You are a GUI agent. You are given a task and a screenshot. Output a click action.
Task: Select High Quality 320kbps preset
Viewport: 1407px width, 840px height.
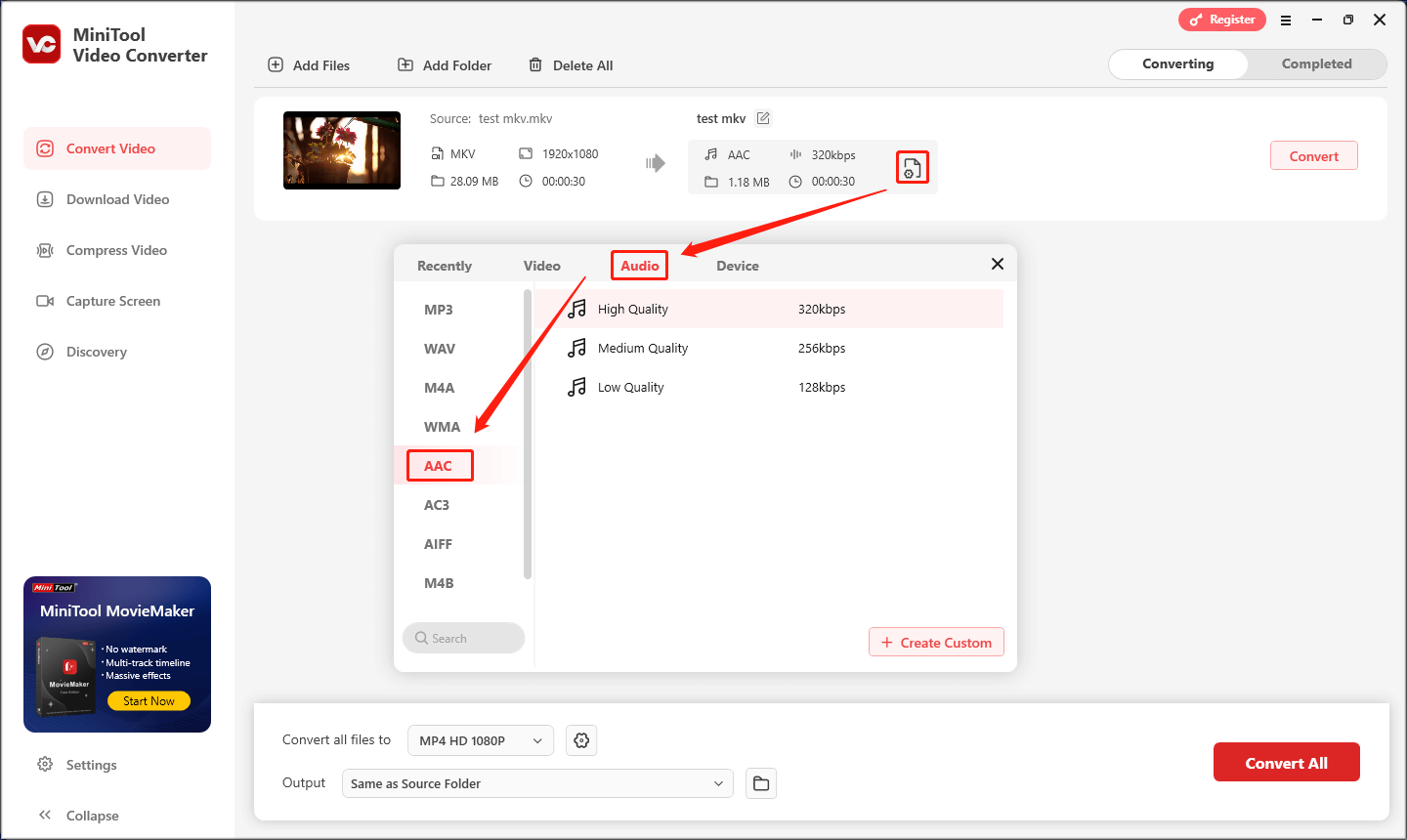tap(769, 309)
